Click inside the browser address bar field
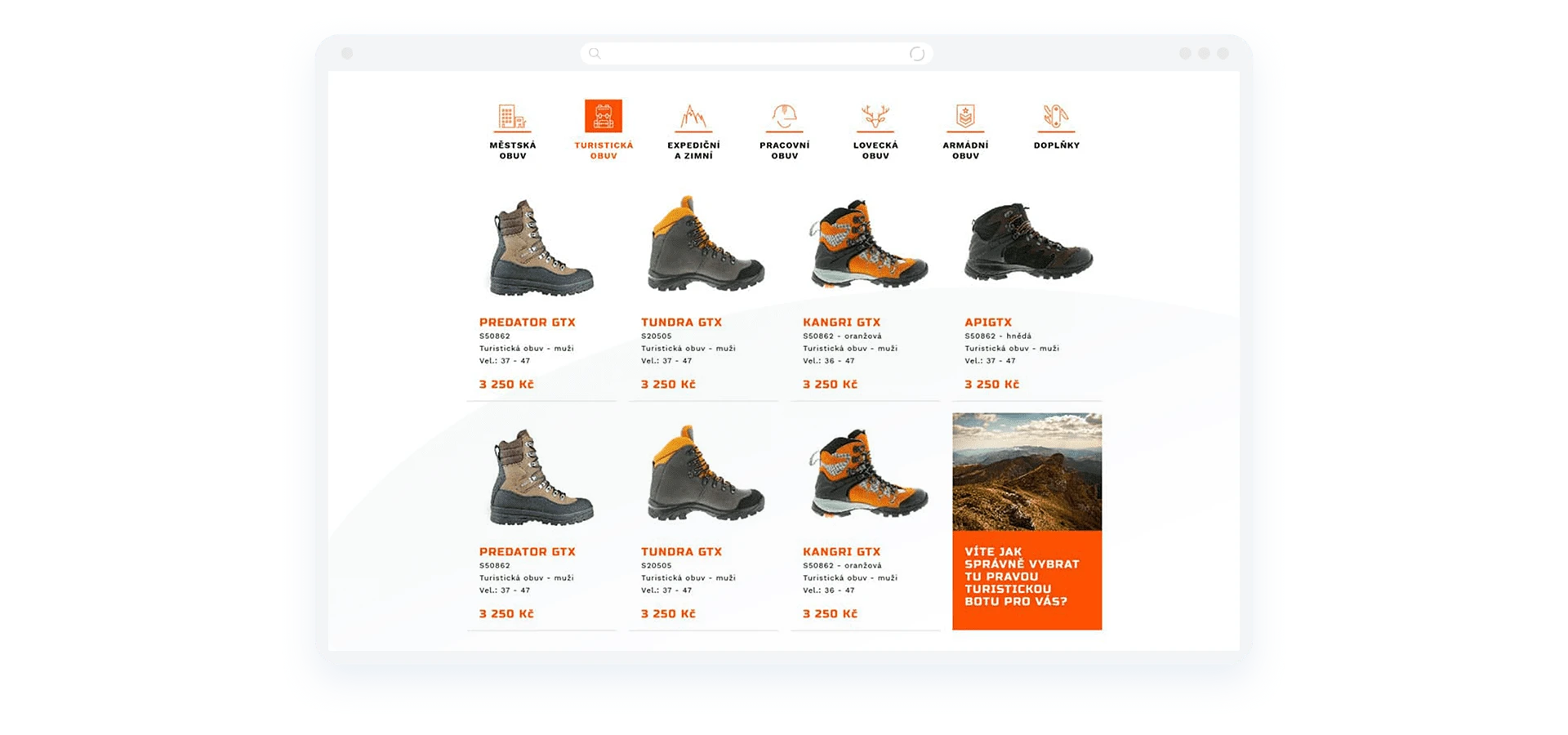Image resolution: width=1568 pixels, height=735 pixels. click(x=755, y=54)
